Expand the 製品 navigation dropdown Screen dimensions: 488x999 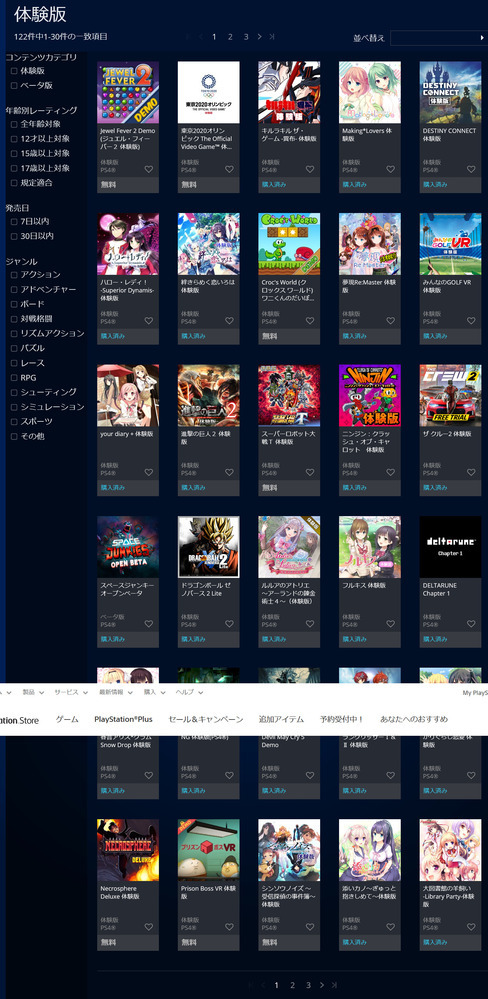pyautogui.click(x=33, y=692)
